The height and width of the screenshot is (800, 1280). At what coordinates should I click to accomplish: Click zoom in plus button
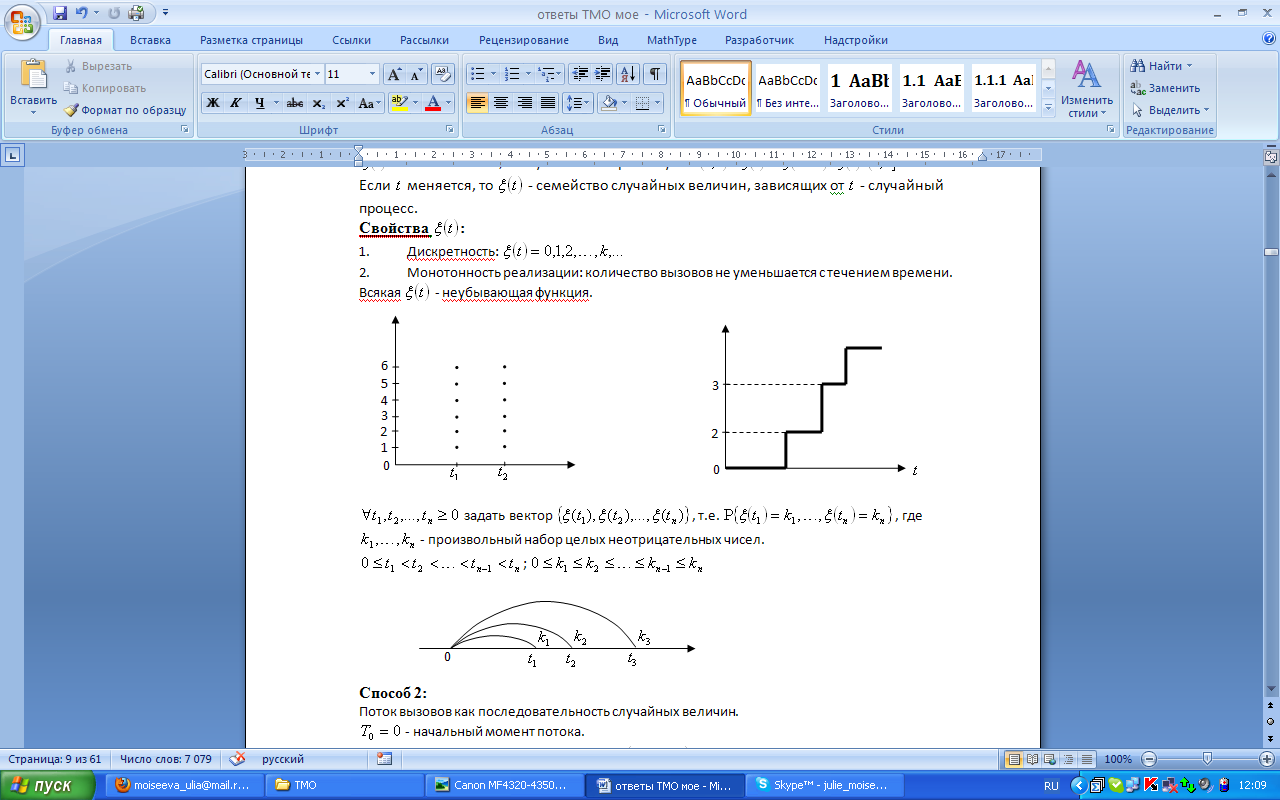tap(1266, 759)
